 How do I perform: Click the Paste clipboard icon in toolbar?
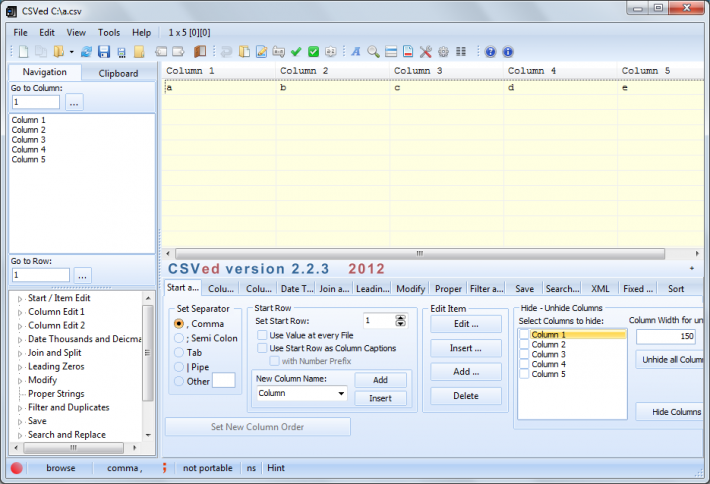tap(244, 52)
